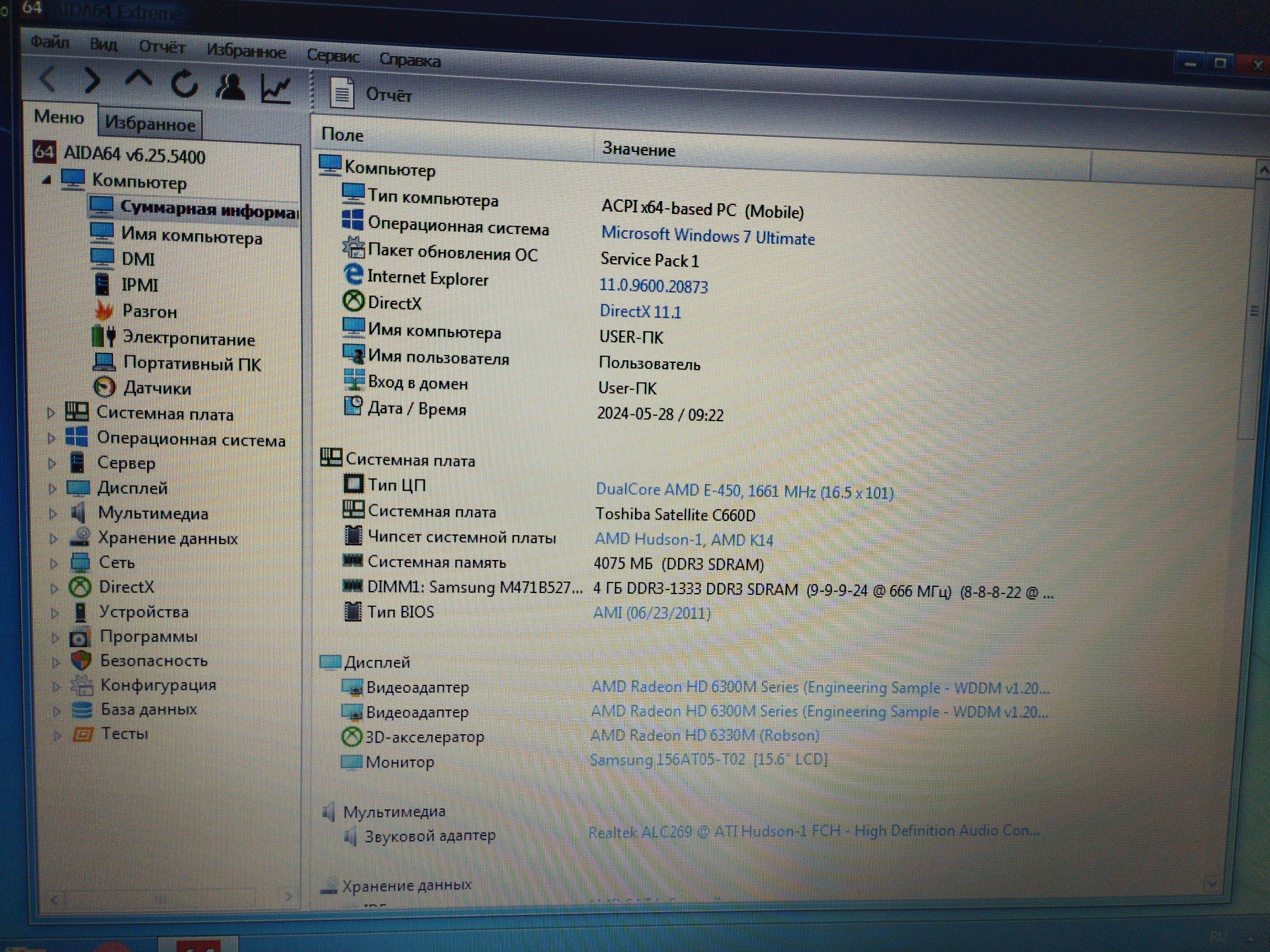Expand the DirectX tree node
Viewport: 1270px width, 952px height.
pos(54,587)
